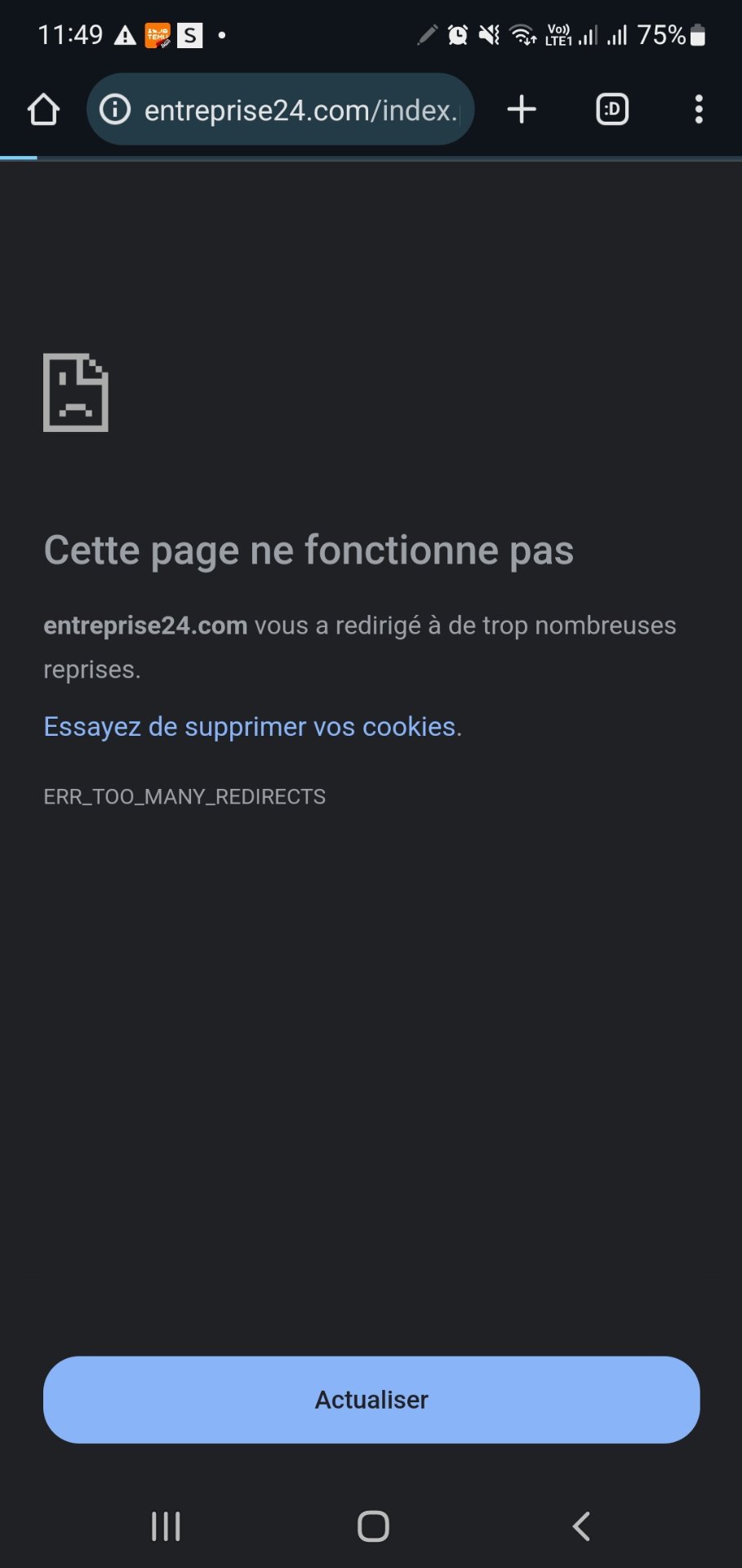742x1568 pixels.
Task: Tap the Wi-Fi status icon
Action: [522, 35]
